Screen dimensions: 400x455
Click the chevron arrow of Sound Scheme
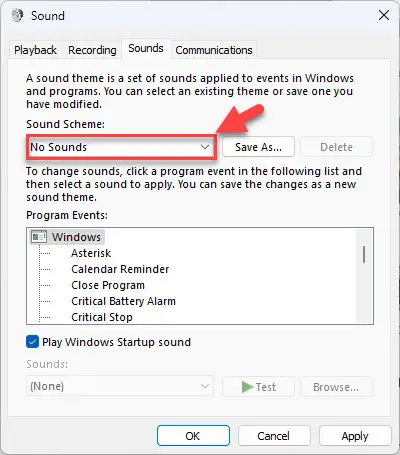(x=205, y=147)
